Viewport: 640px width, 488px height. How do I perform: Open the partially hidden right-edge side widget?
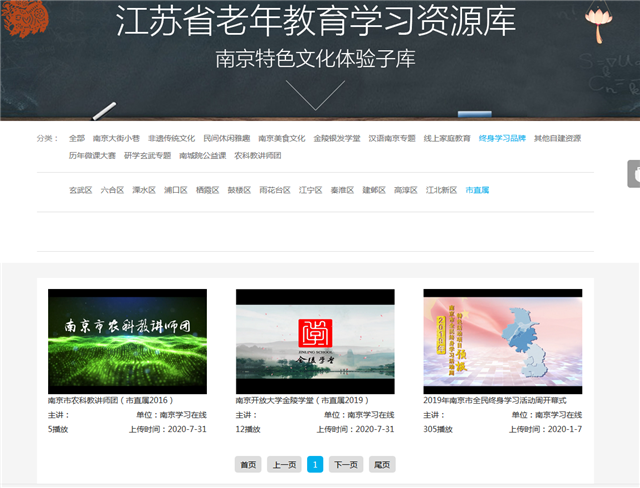coord(633,174)
